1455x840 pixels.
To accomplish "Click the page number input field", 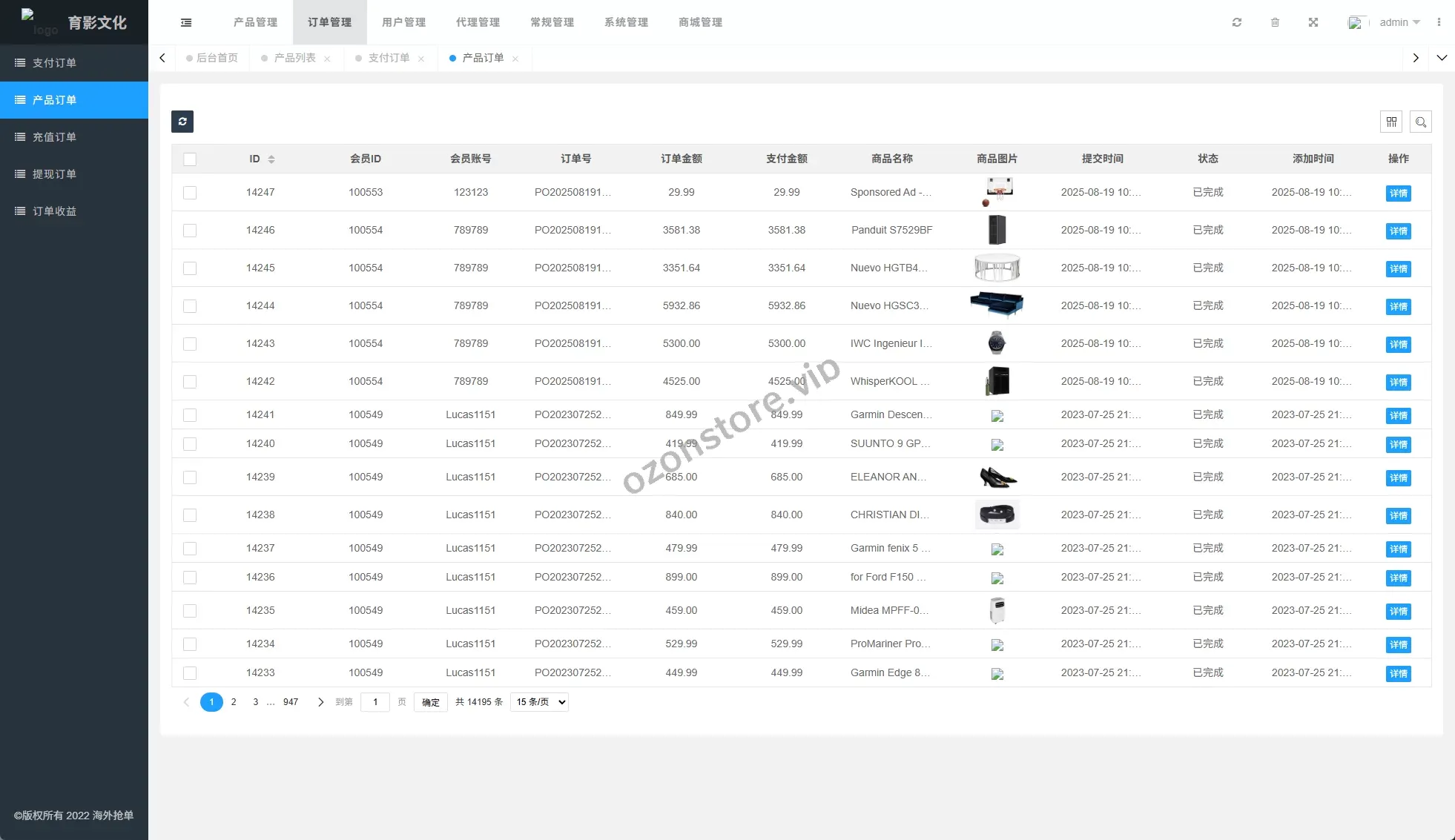I will point(375,702).
